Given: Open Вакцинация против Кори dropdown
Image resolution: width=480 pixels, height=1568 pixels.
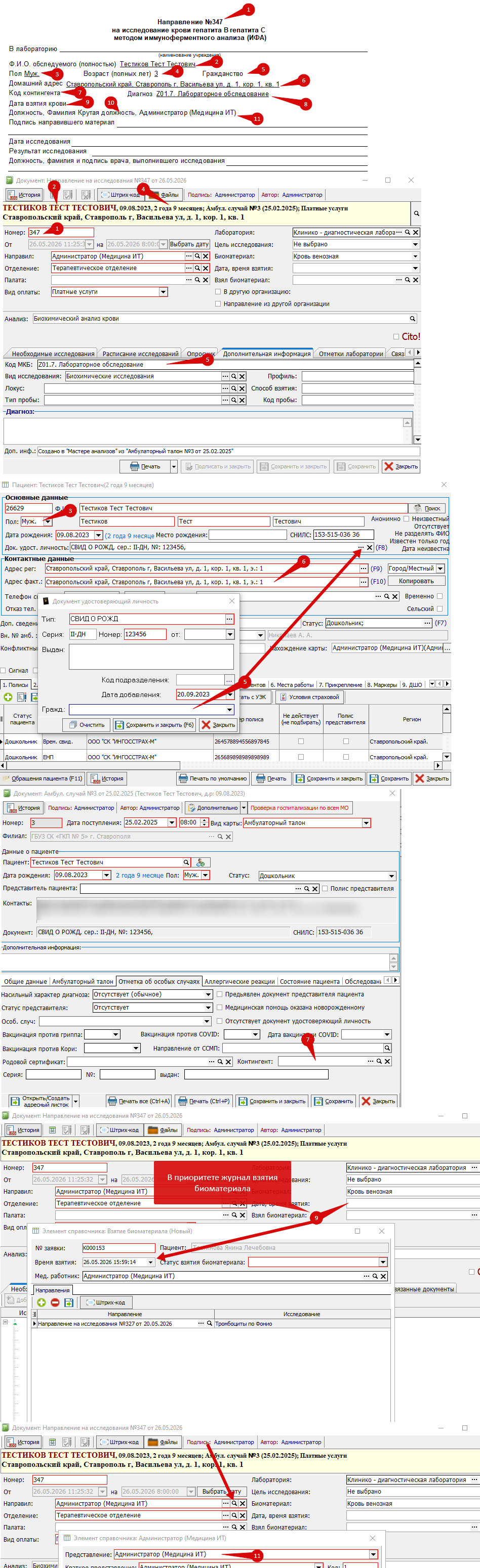Looking at the screenshot, I should (x=136, y=1048).
